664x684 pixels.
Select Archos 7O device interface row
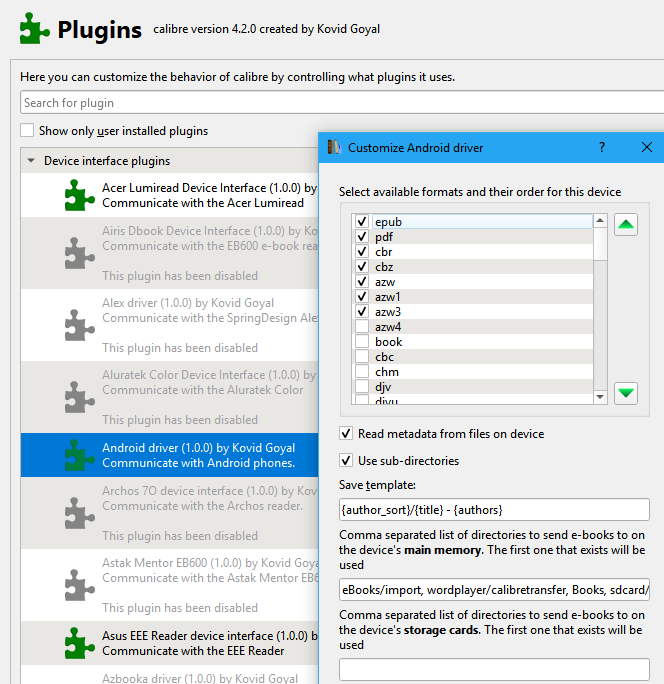click(169, 513)
